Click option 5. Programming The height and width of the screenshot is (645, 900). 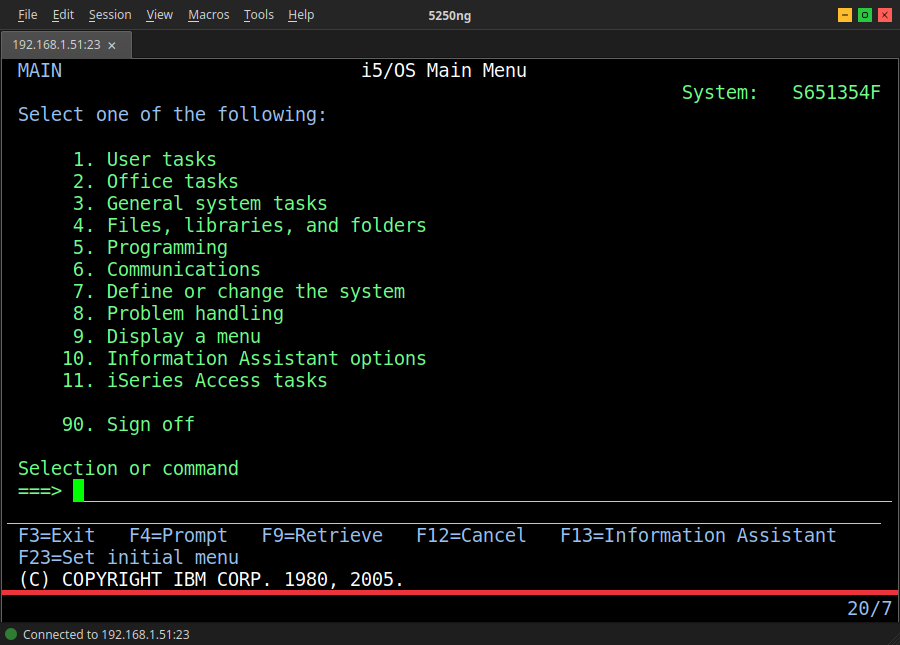pos(150,247)
